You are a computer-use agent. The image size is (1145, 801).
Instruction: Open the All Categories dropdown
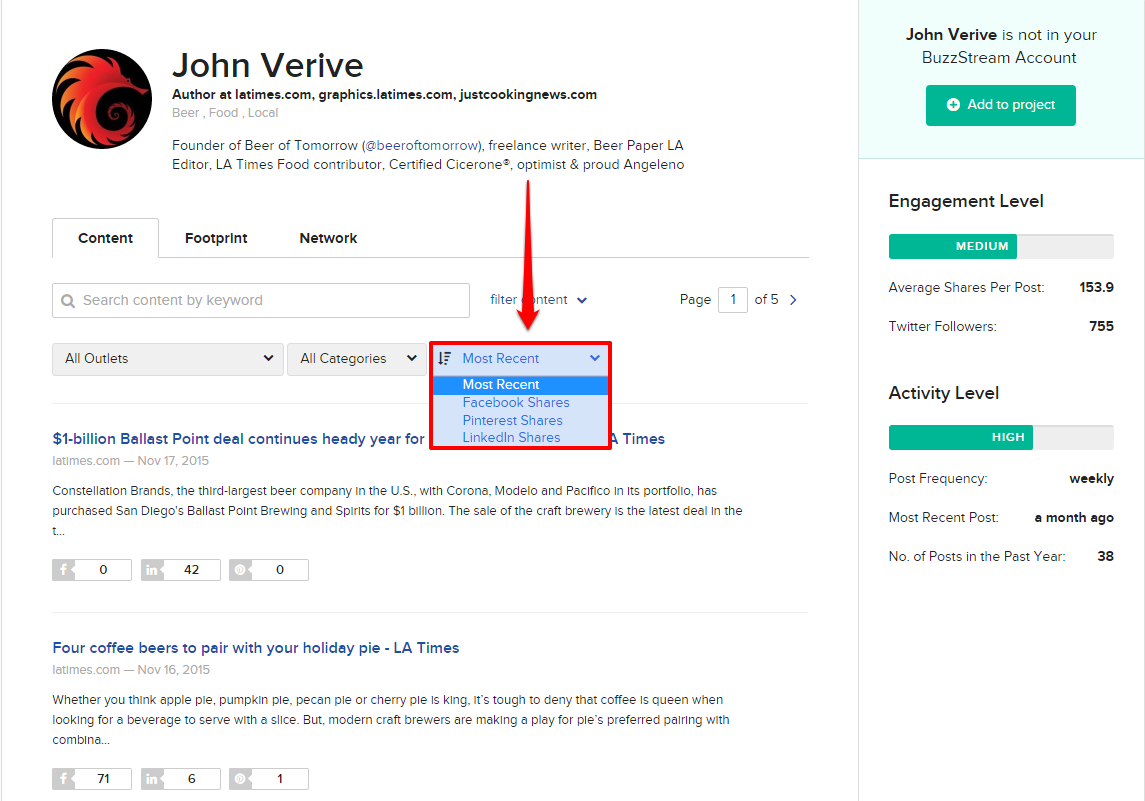click(x=357, y=358)
